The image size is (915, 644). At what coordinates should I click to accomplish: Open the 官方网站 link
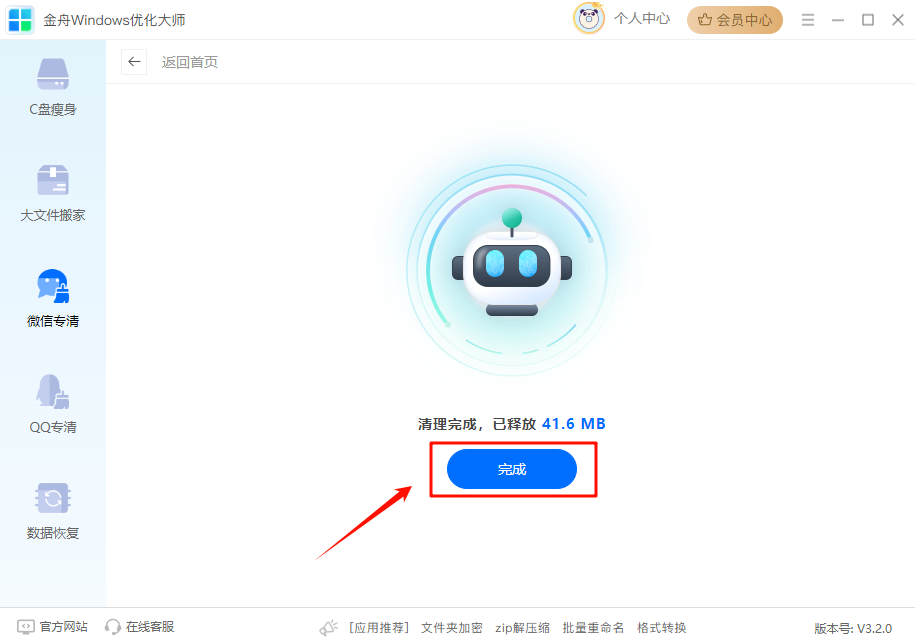(x=53, y=627)
